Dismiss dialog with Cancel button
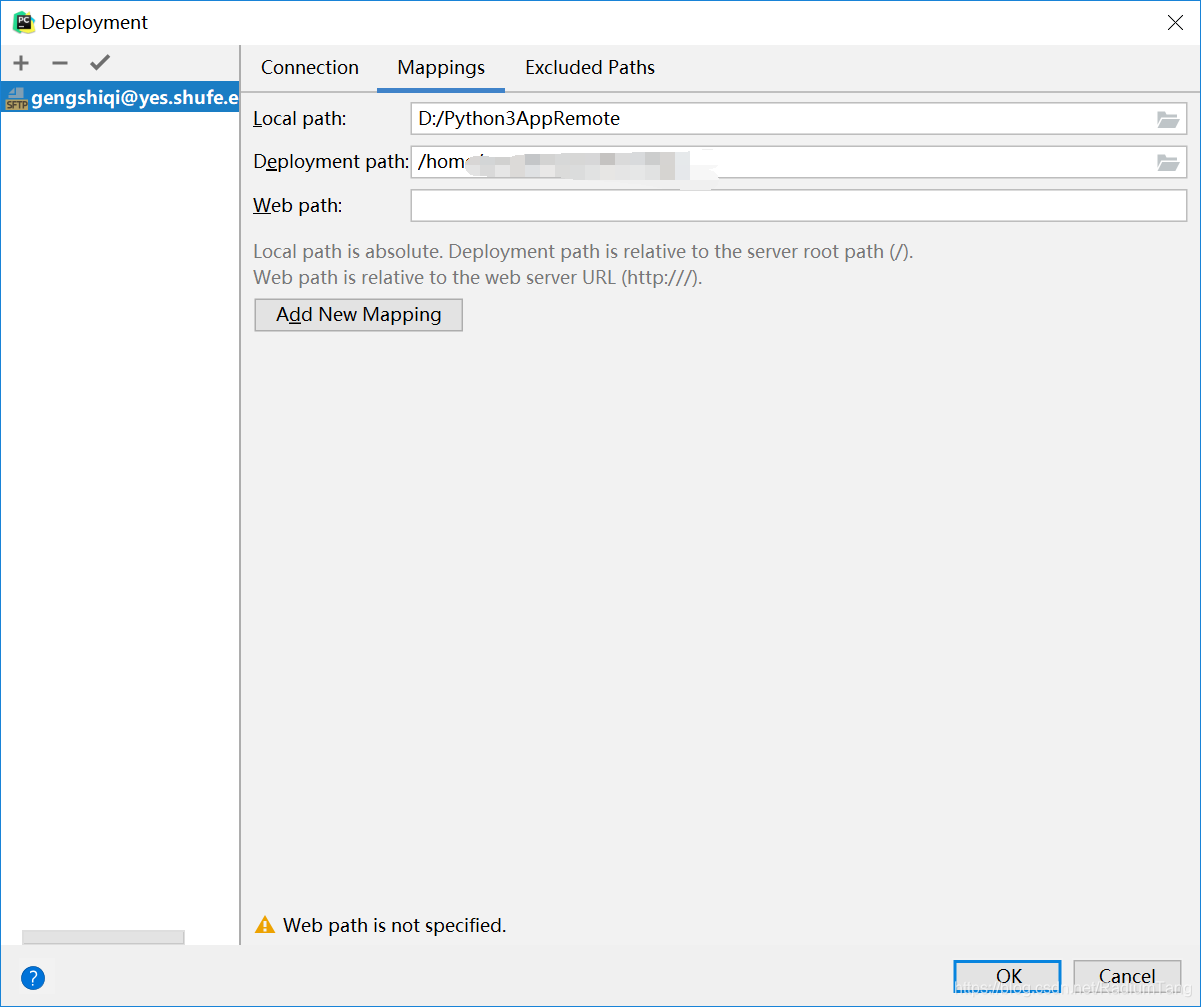 1127,976
